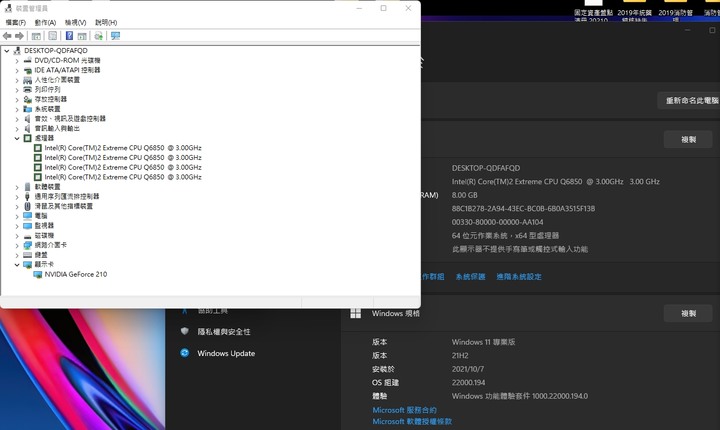Click the 8.00 GB RAM value
Viewport: 720px width, 430px height.
[x=464, y=195]
